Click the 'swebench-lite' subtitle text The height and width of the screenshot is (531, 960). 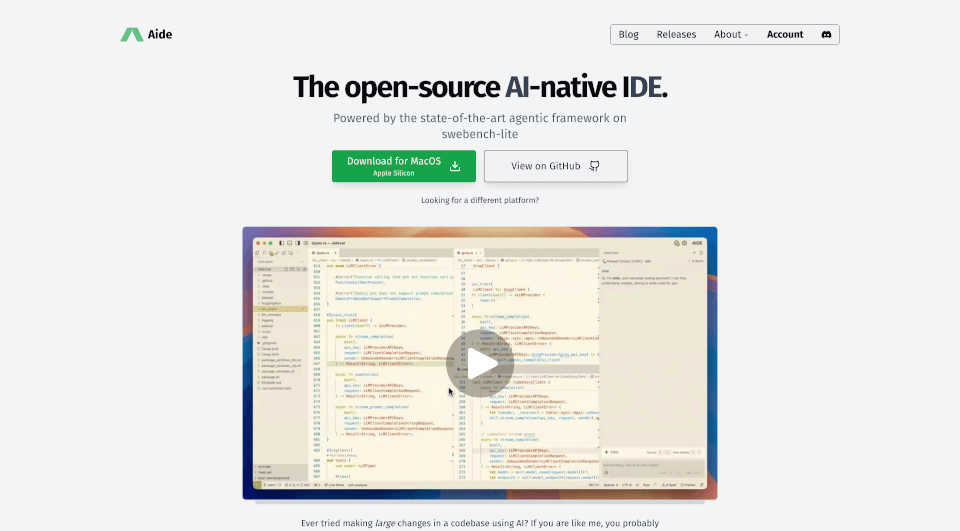(480, 132)
